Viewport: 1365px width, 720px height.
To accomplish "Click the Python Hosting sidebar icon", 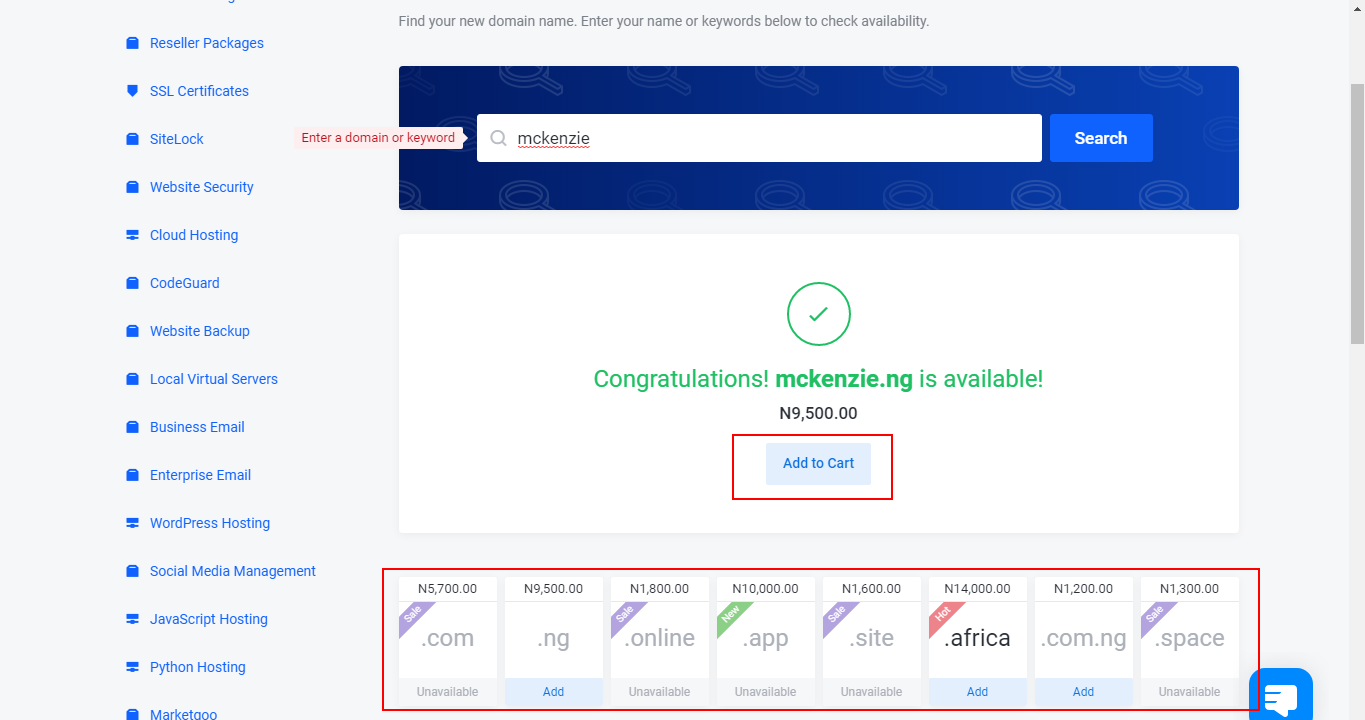I will click(x=132, y=667).
